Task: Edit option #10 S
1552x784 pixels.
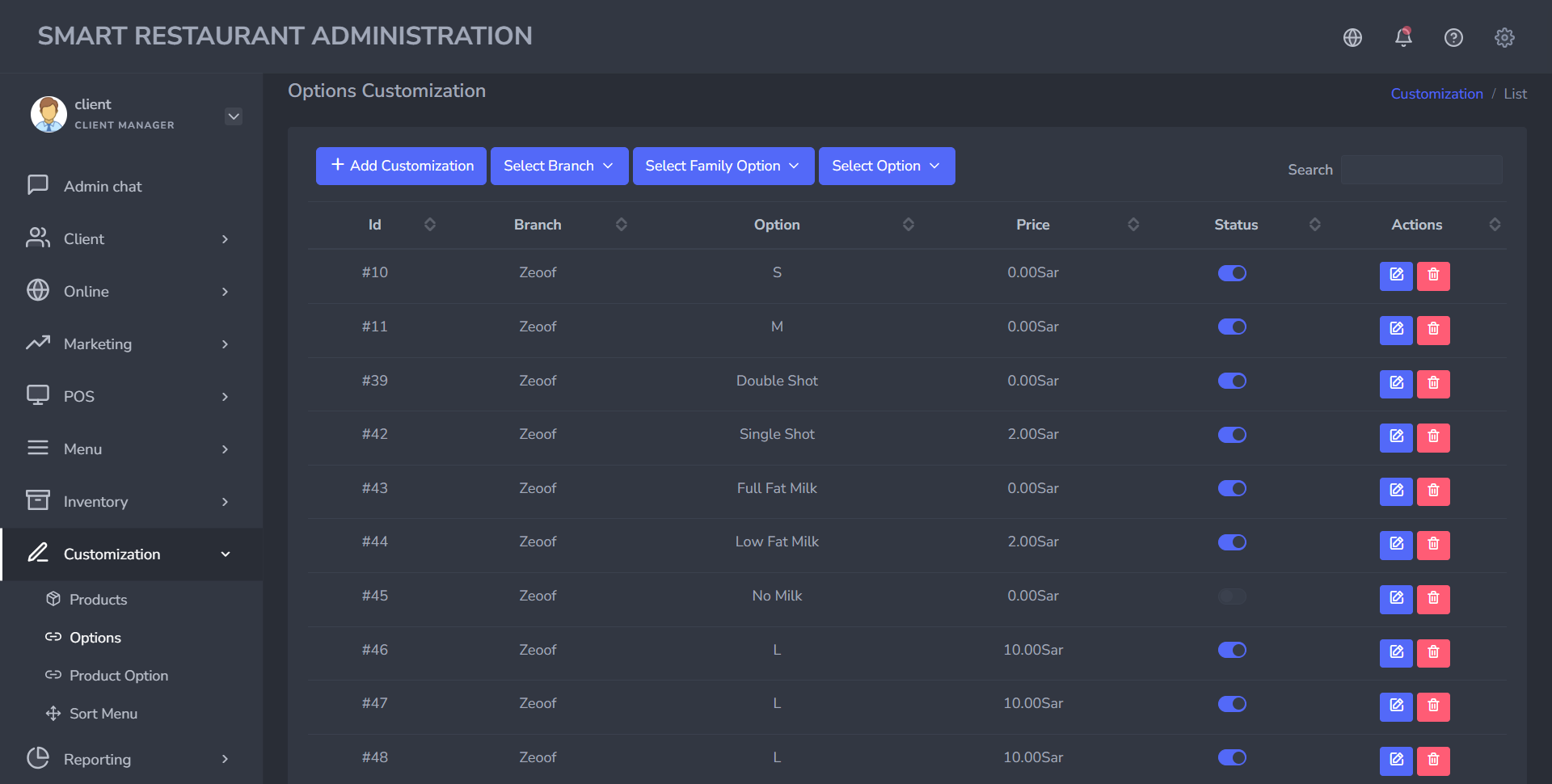Action: pos(1396,276)
